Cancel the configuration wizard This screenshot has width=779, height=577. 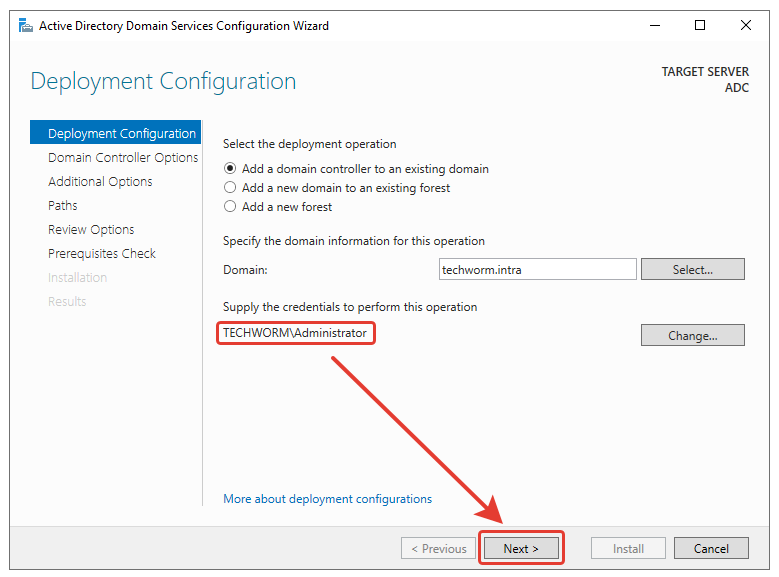710,548
